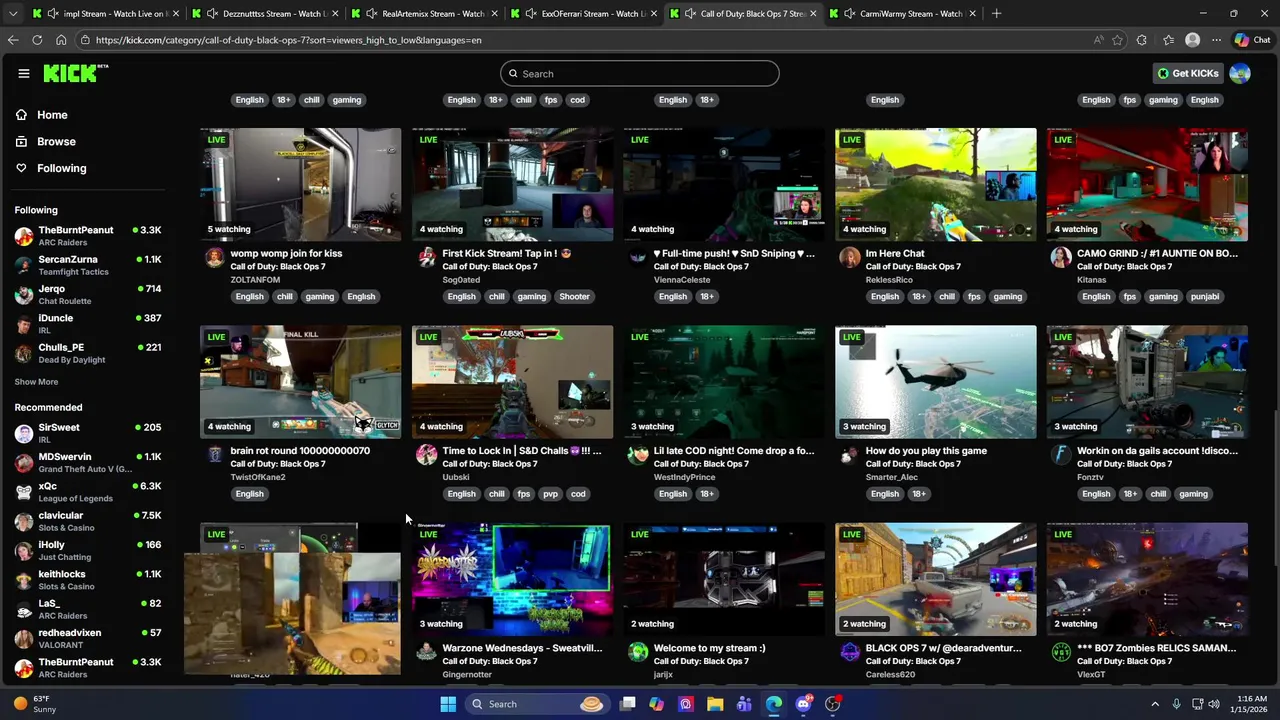
Task: Open the Kick sidebar hamburger menu
Action: click(x=23, y=73)
